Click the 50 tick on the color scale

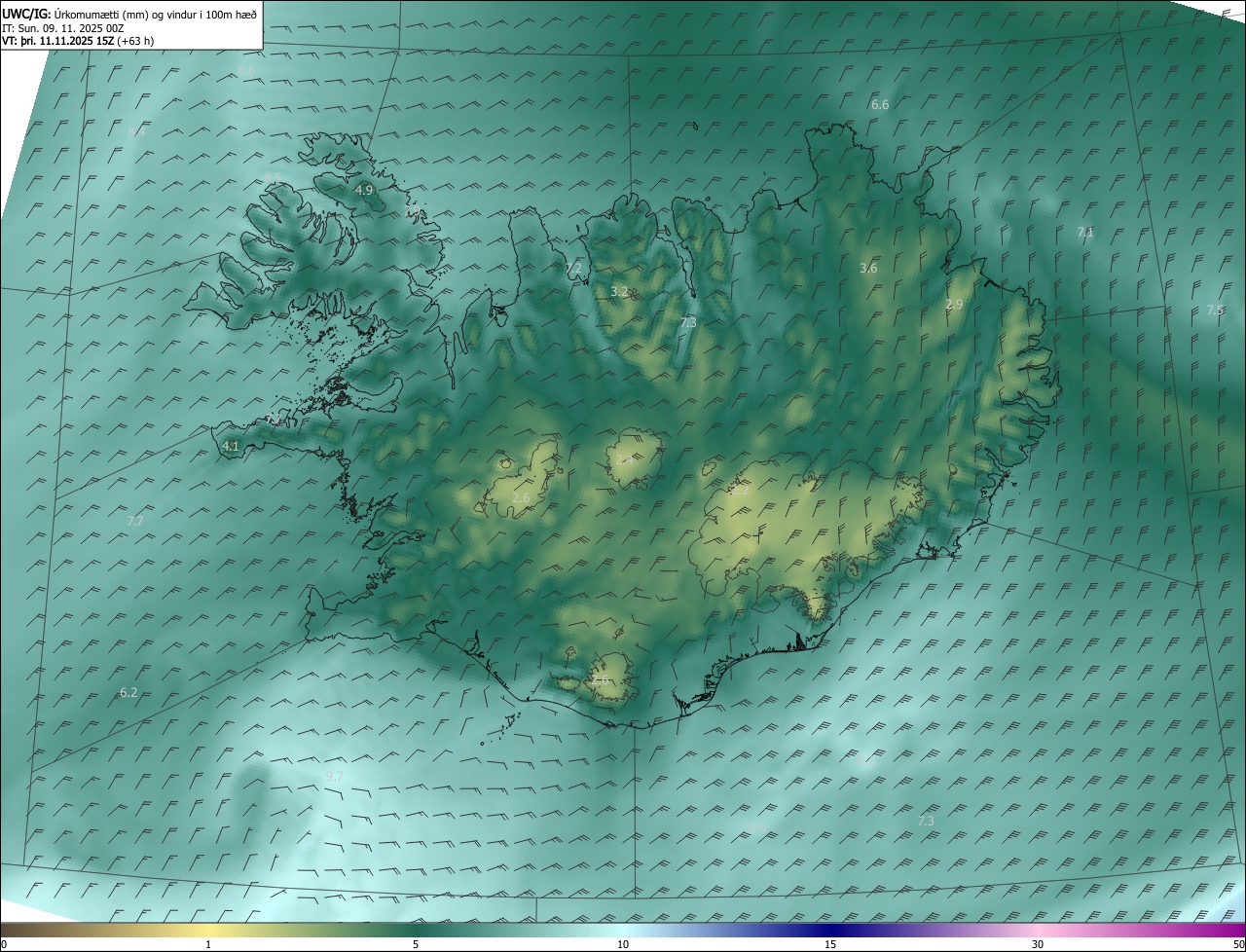1238,945
